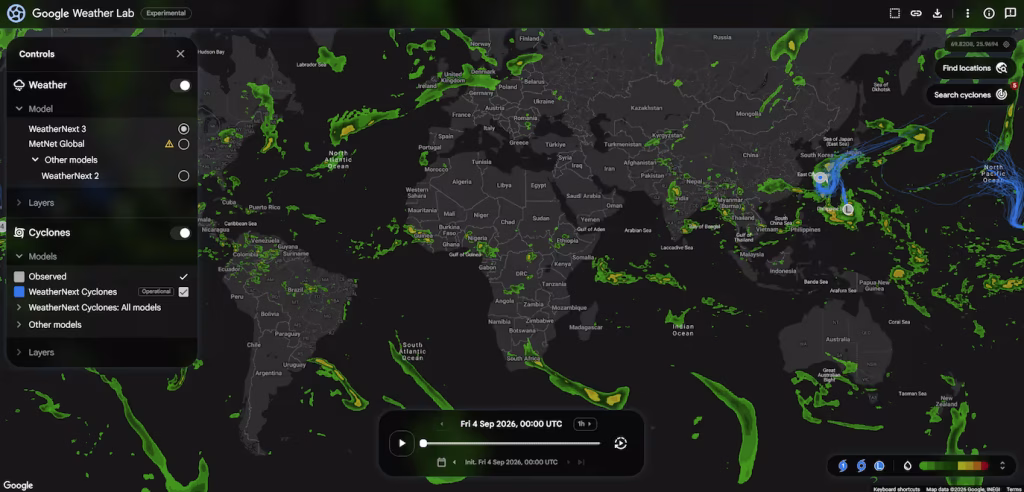Click the red 5 badge on Search cyclones
The height and width of the screenshot is (492, 1024).
tap(1014, 86)
